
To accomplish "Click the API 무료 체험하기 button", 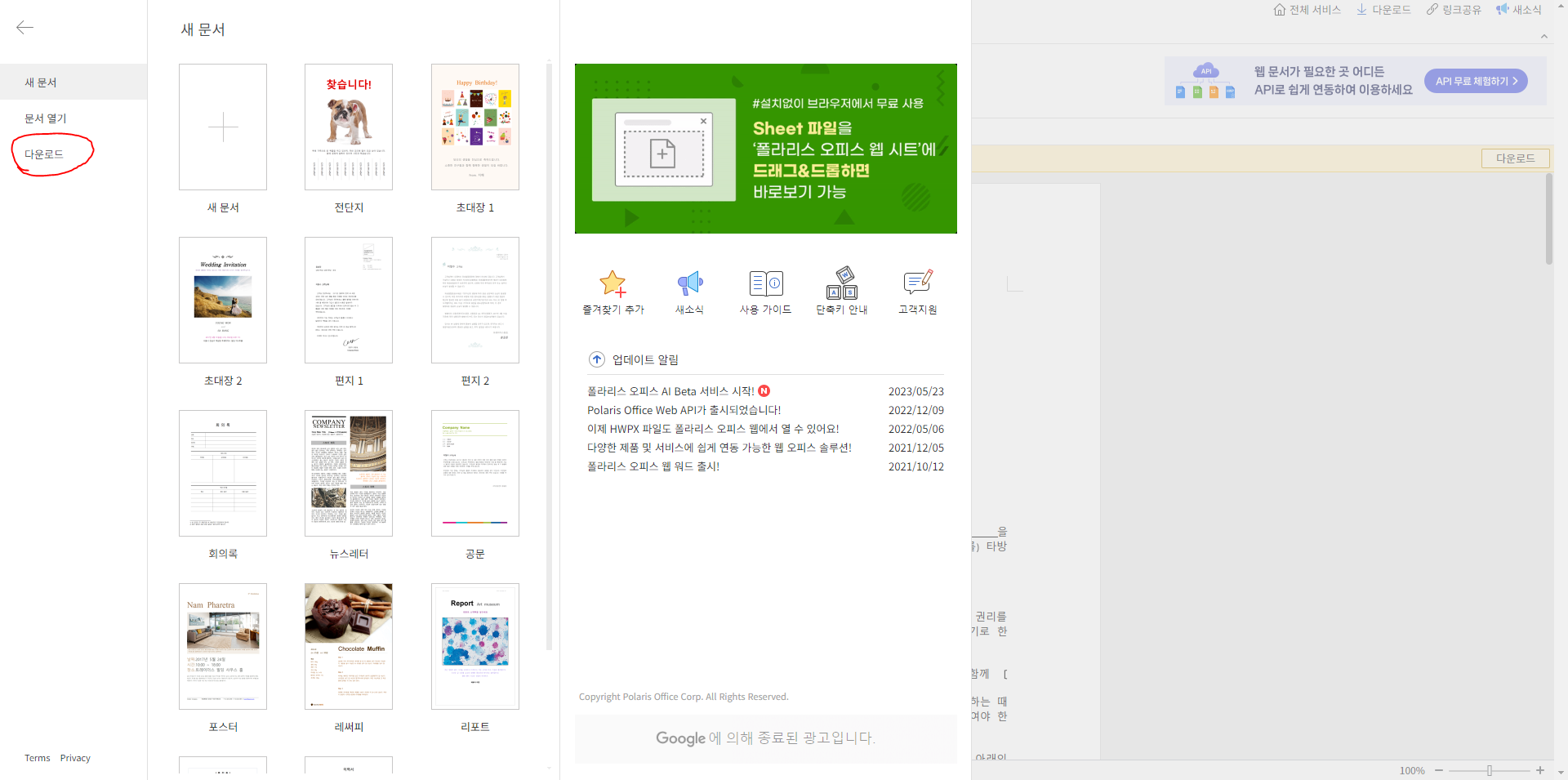I will tap(1475, 80).
